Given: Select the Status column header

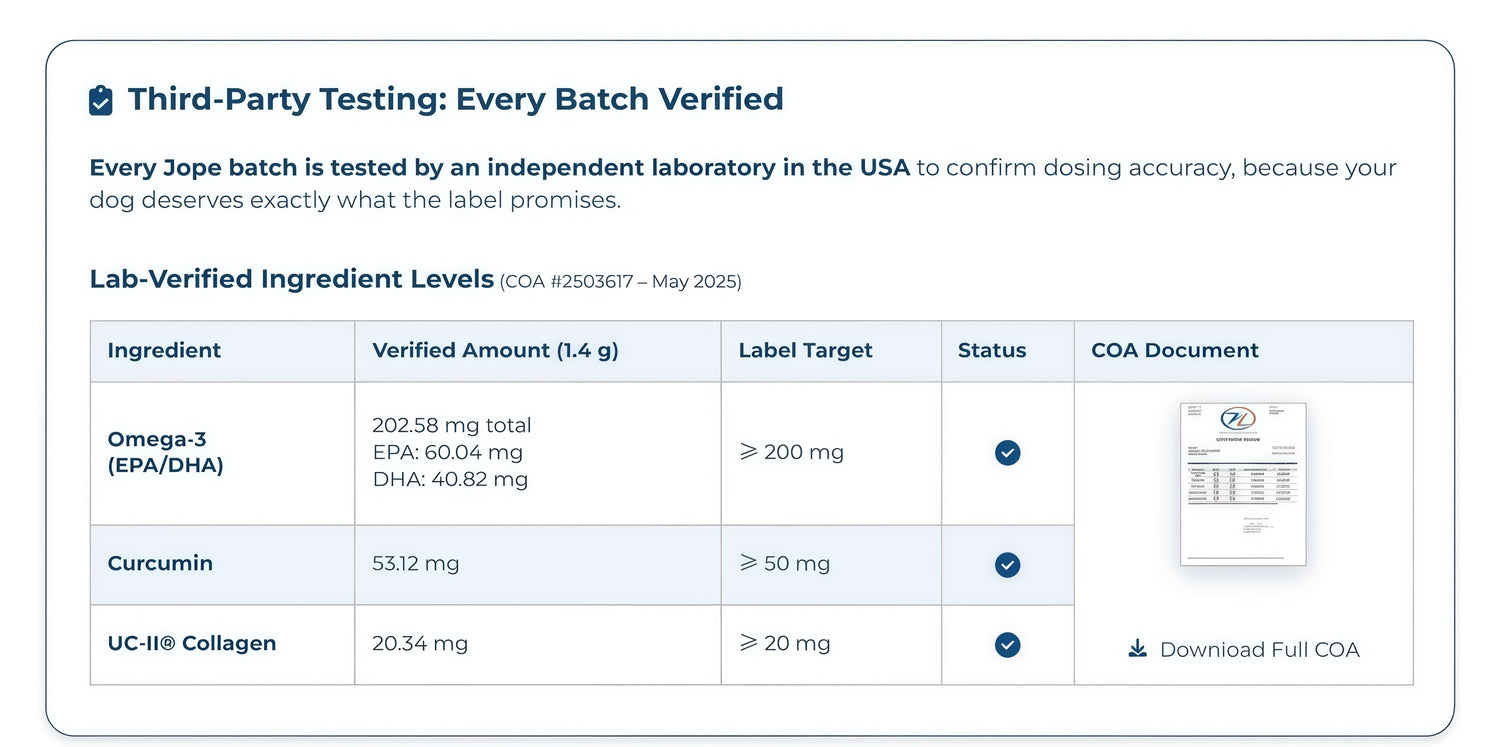Looking at the screenshot, I should 992,350.
